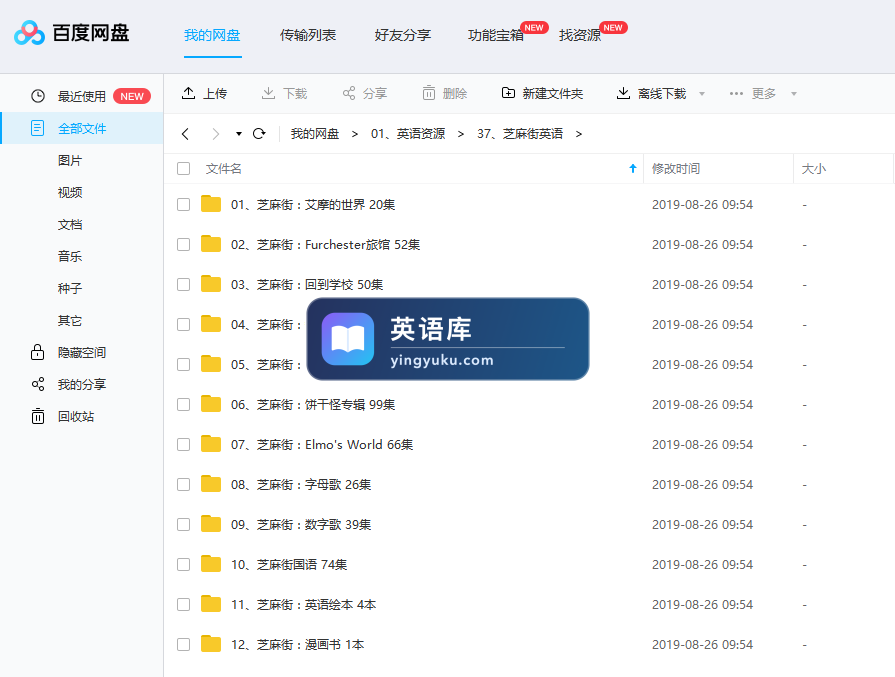Select 音乐 in the sidebar

(x=70, y=256)
